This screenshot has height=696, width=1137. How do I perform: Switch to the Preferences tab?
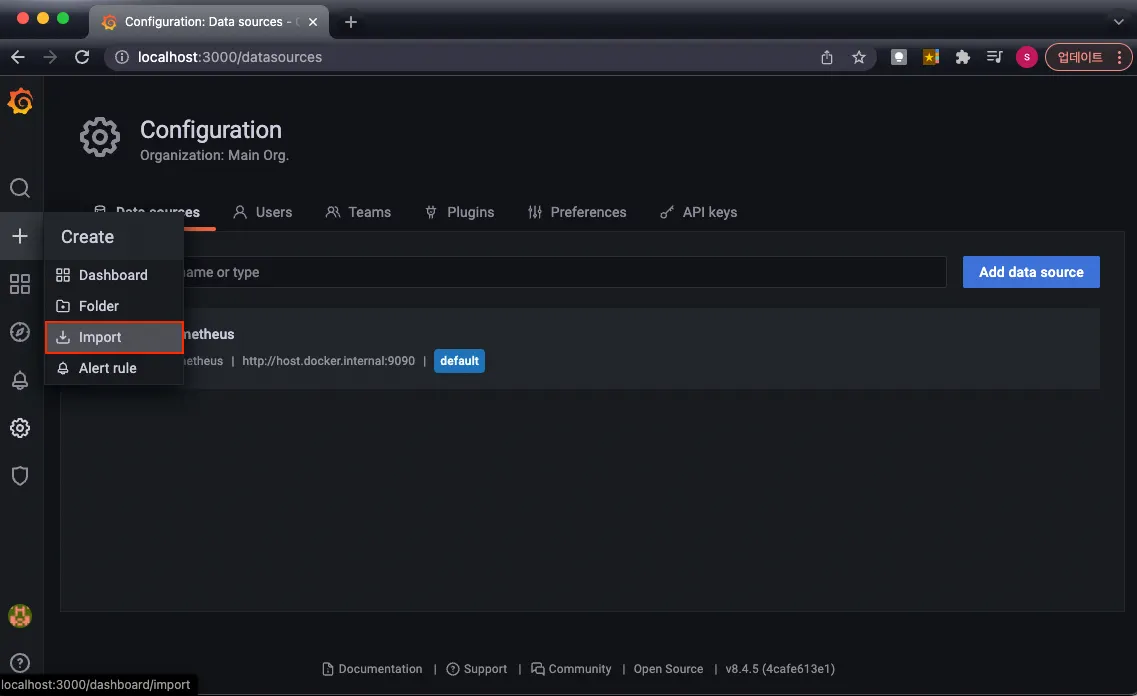point(577,212)
